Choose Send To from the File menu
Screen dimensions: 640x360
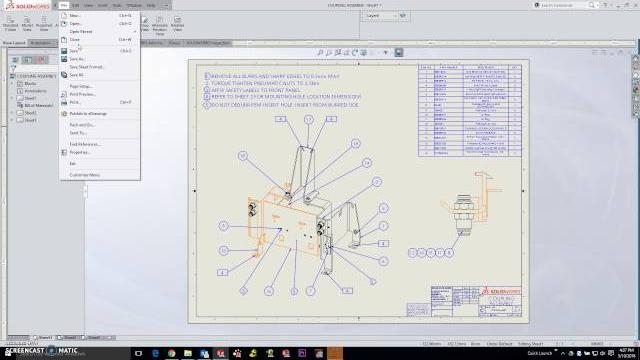[x=78, y=133]
